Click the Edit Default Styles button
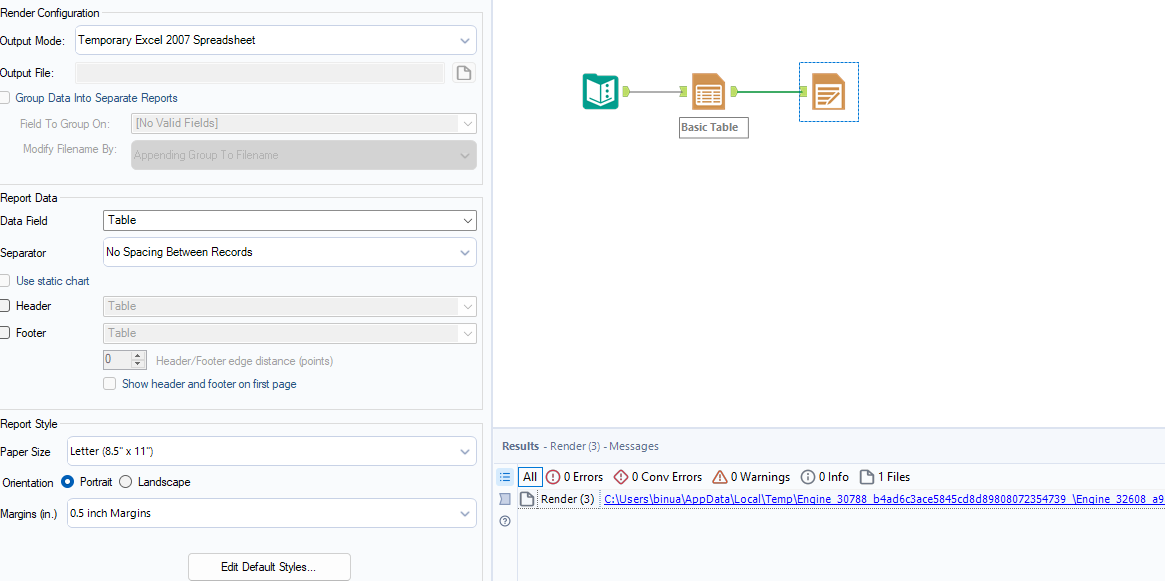1165x581 pixels. click(x=269, y=566)
